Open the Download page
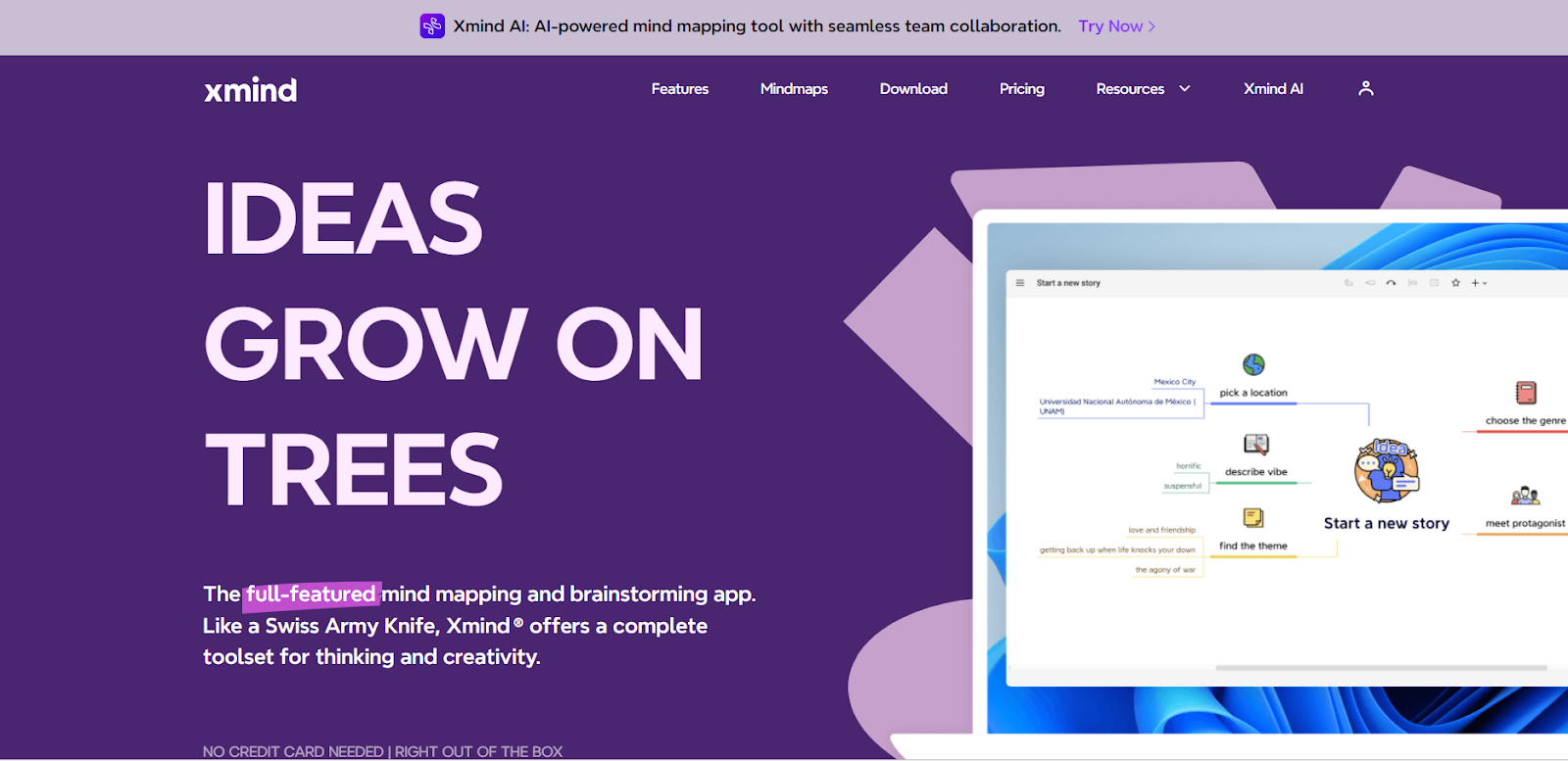The width and height of the screenshot is (1568, 761). (x=913, y=88)
